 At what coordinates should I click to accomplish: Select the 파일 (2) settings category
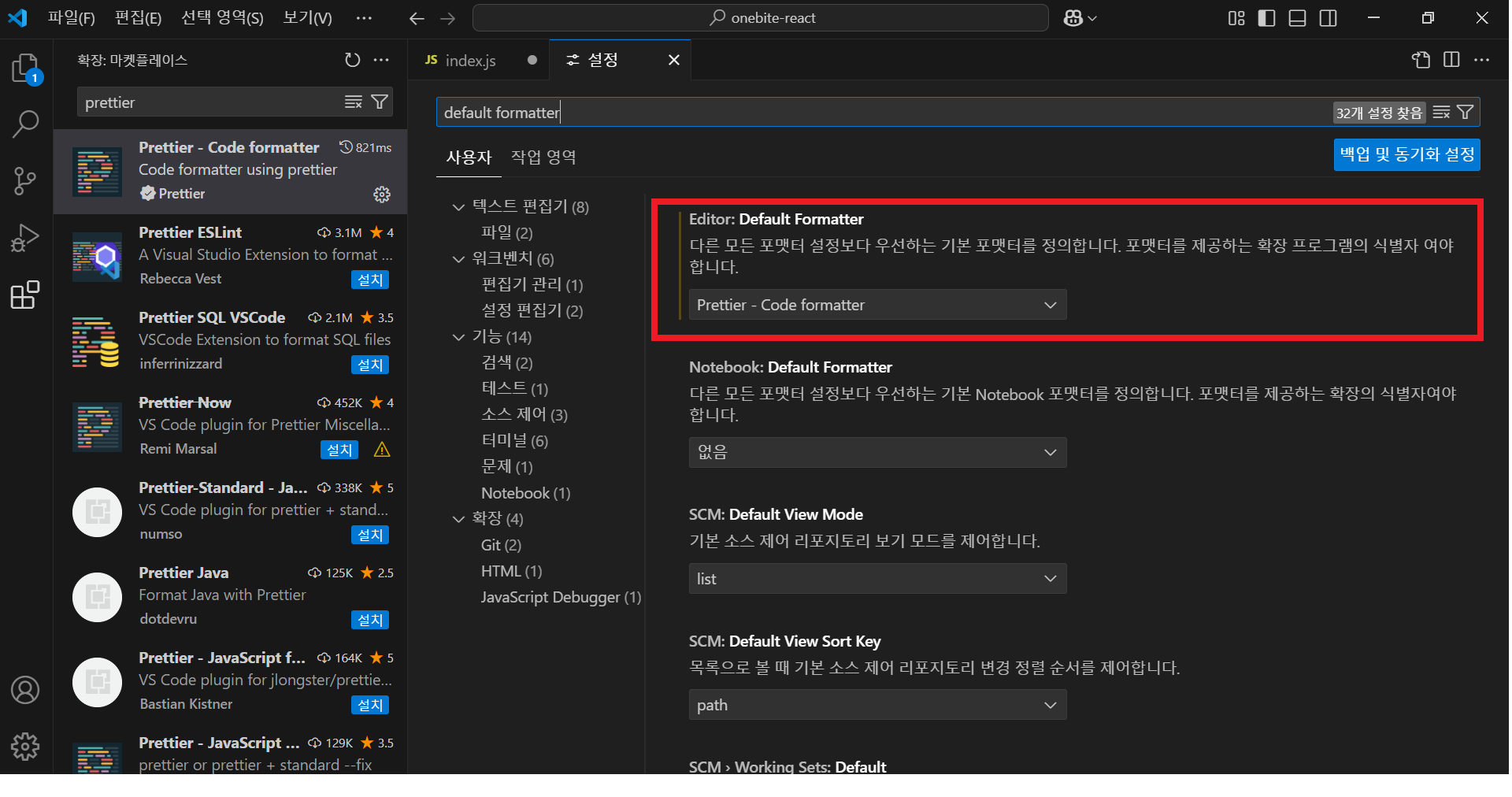(507, 233)
